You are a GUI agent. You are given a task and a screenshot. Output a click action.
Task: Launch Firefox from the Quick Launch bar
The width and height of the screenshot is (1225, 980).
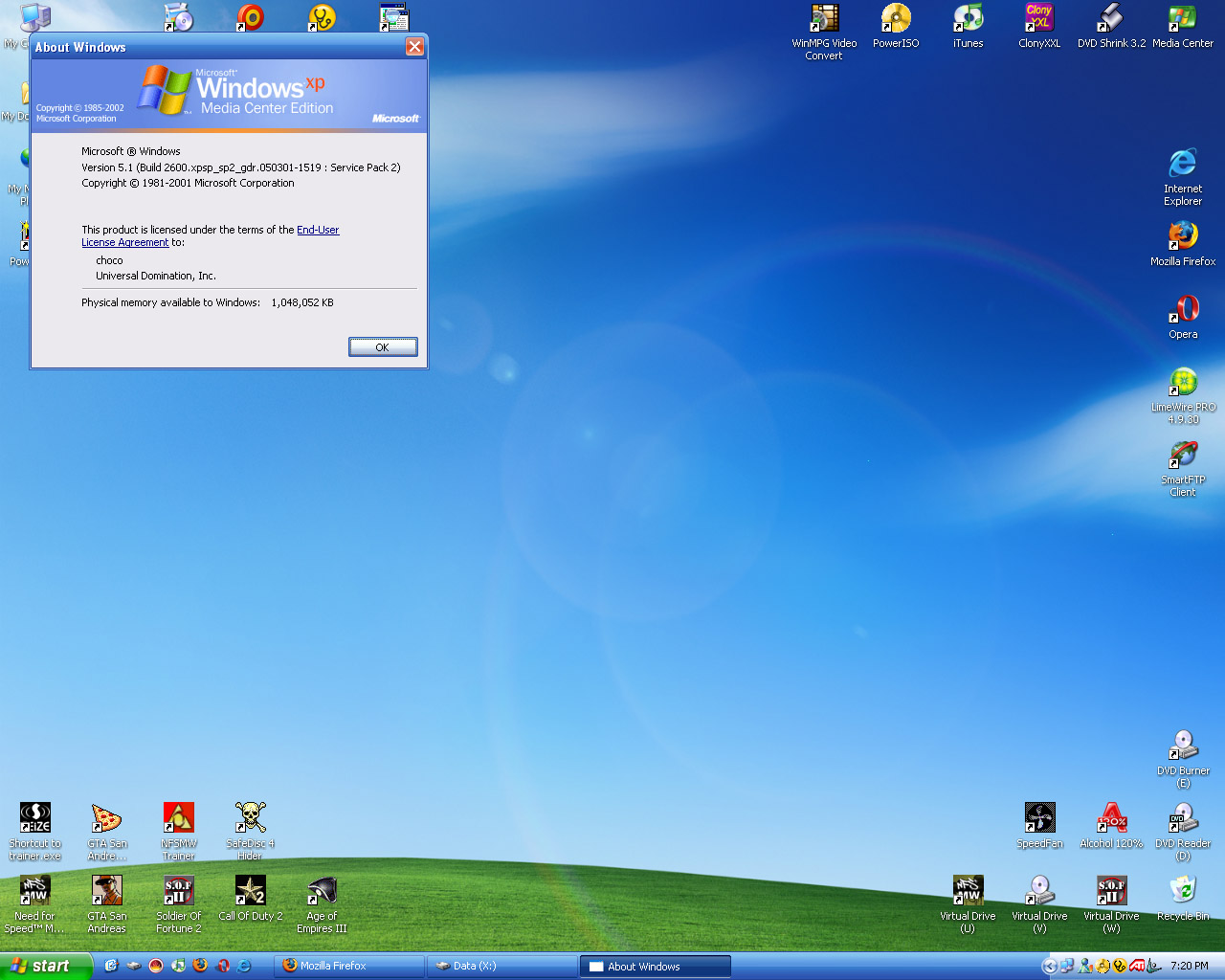200,966
